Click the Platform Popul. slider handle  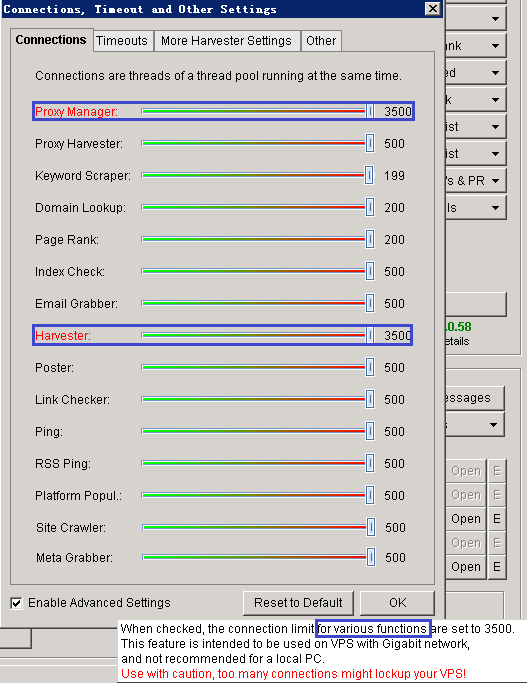370,496
